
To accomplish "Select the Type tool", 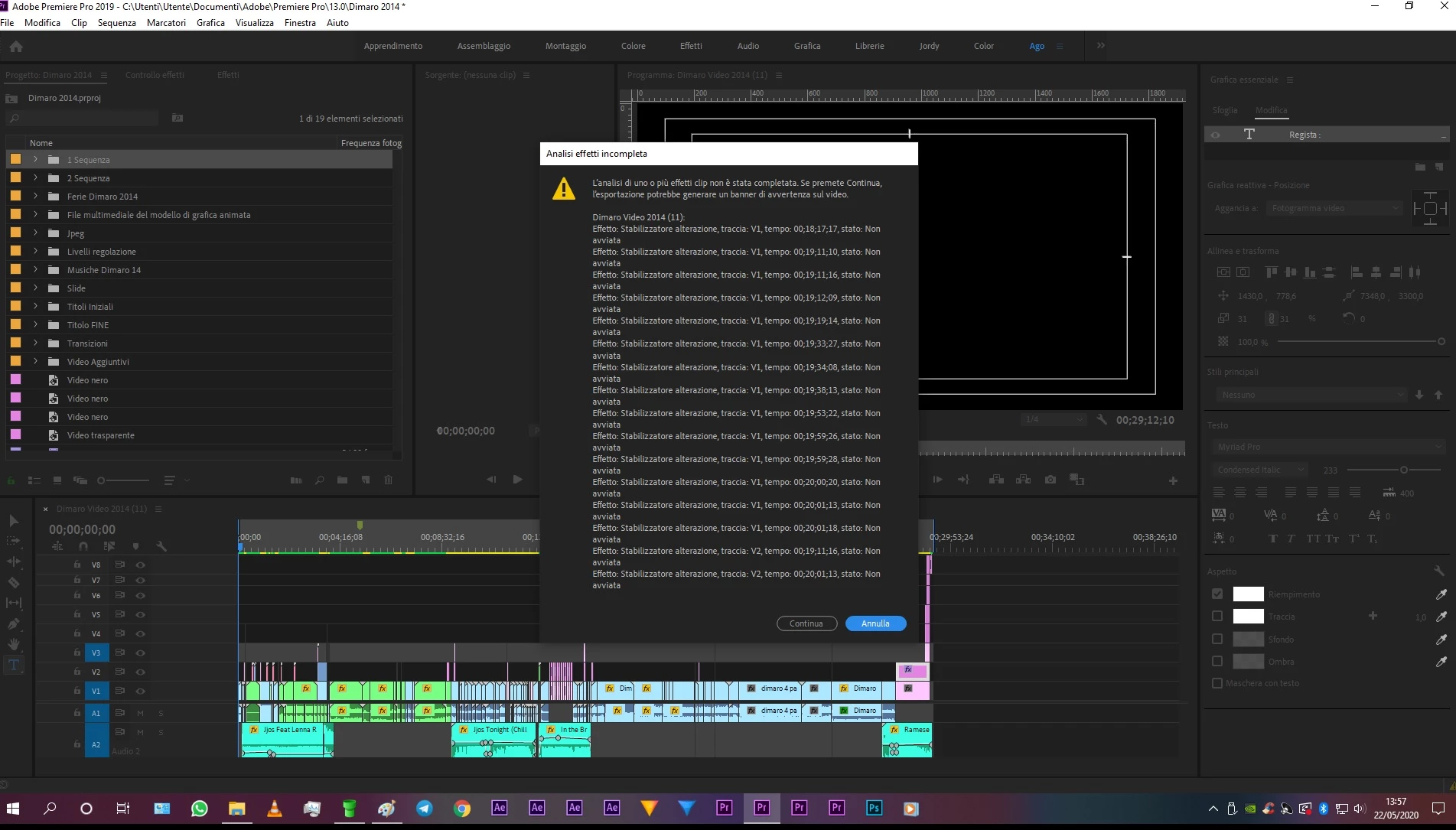I will pyautogui.click(x=14, y=665).
